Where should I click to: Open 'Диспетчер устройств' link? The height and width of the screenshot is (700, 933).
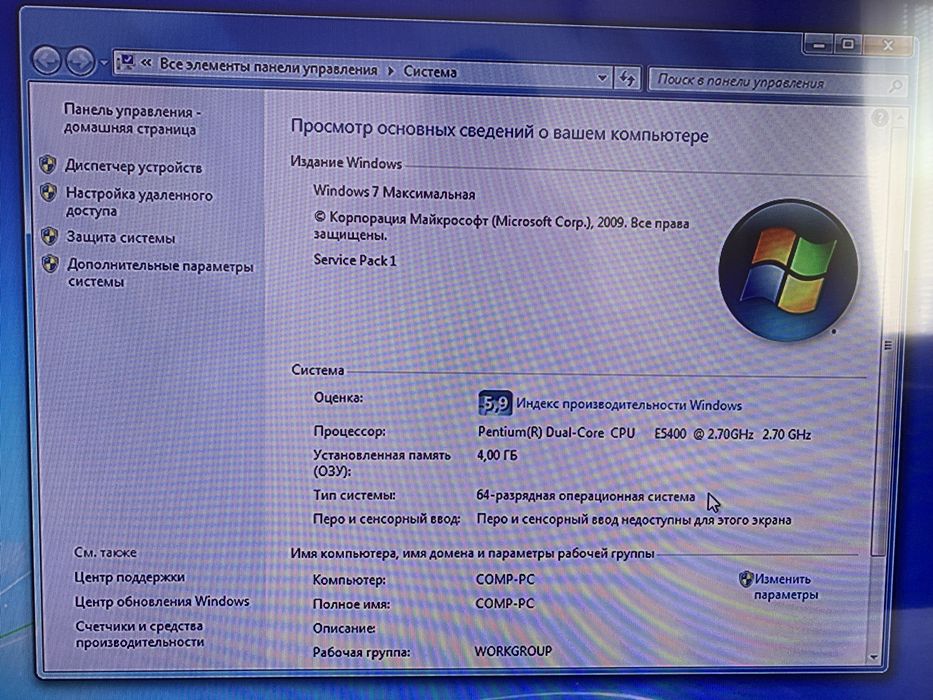click(134, 167)
